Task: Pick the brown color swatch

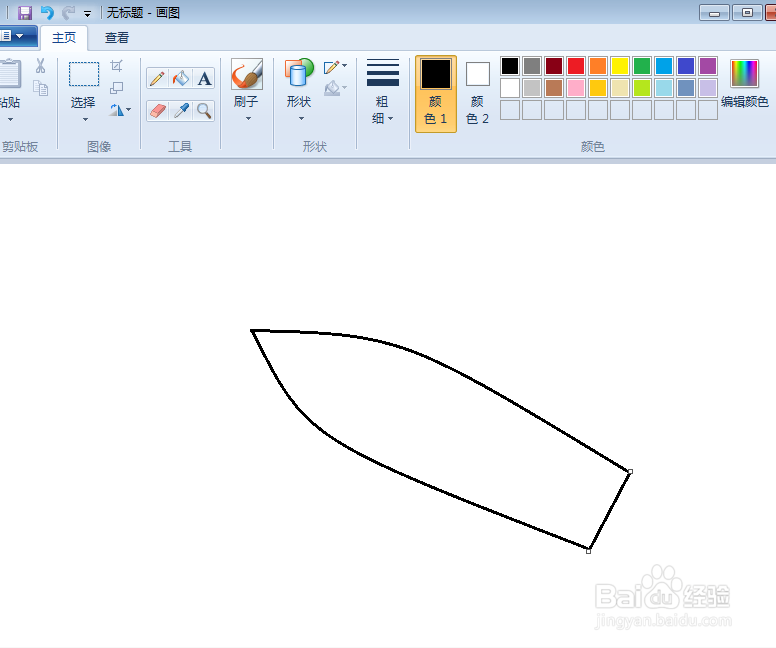Action: [x=554, y=88]
